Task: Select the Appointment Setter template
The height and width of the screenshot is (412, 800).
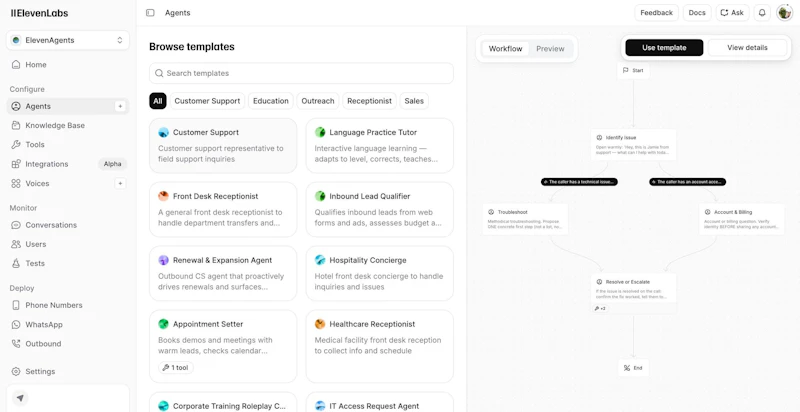Action: pos(223,346)
